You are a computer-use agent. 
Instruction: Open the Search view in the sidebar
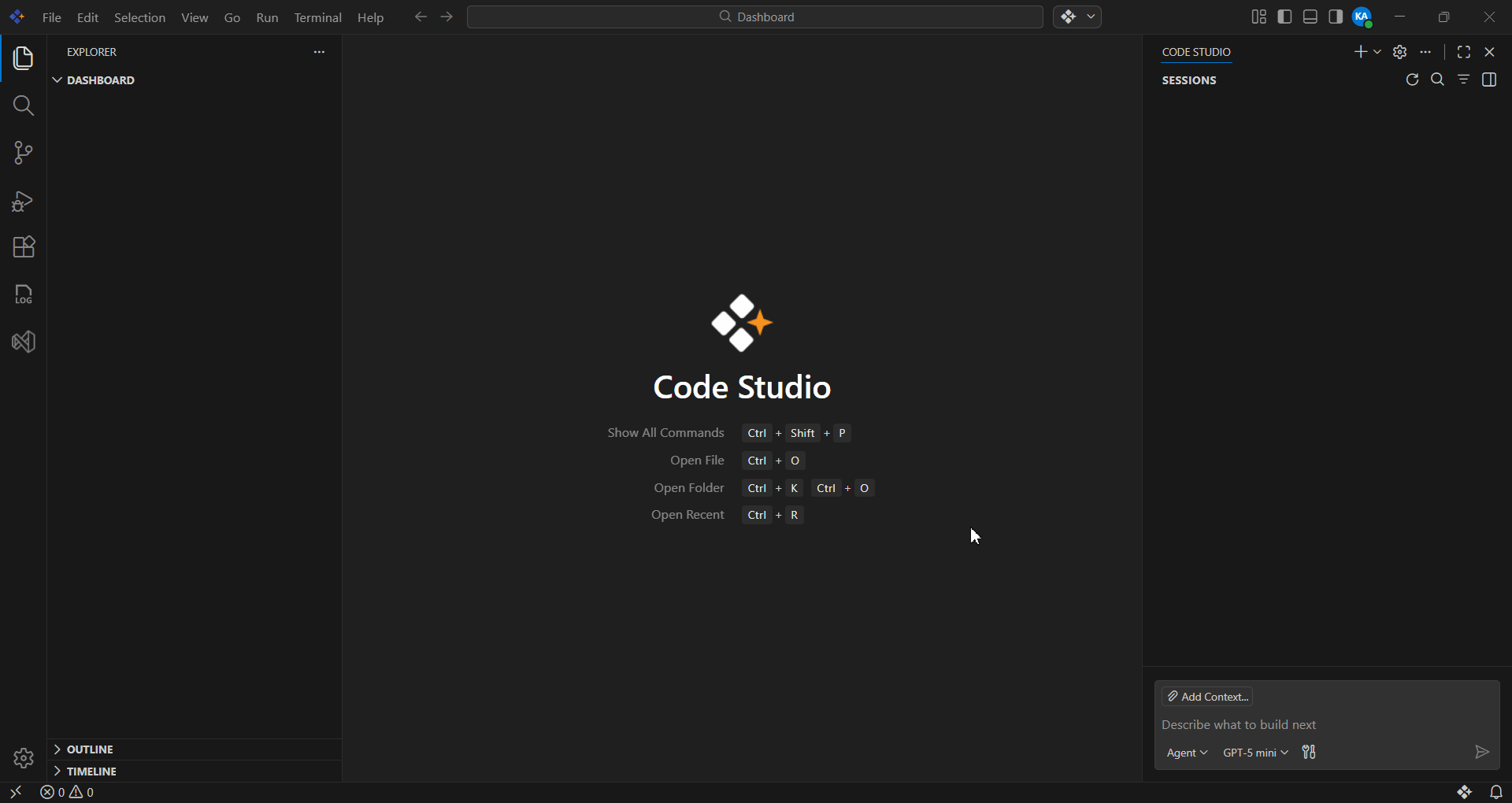pyautogui.click(x=23, y=105)
